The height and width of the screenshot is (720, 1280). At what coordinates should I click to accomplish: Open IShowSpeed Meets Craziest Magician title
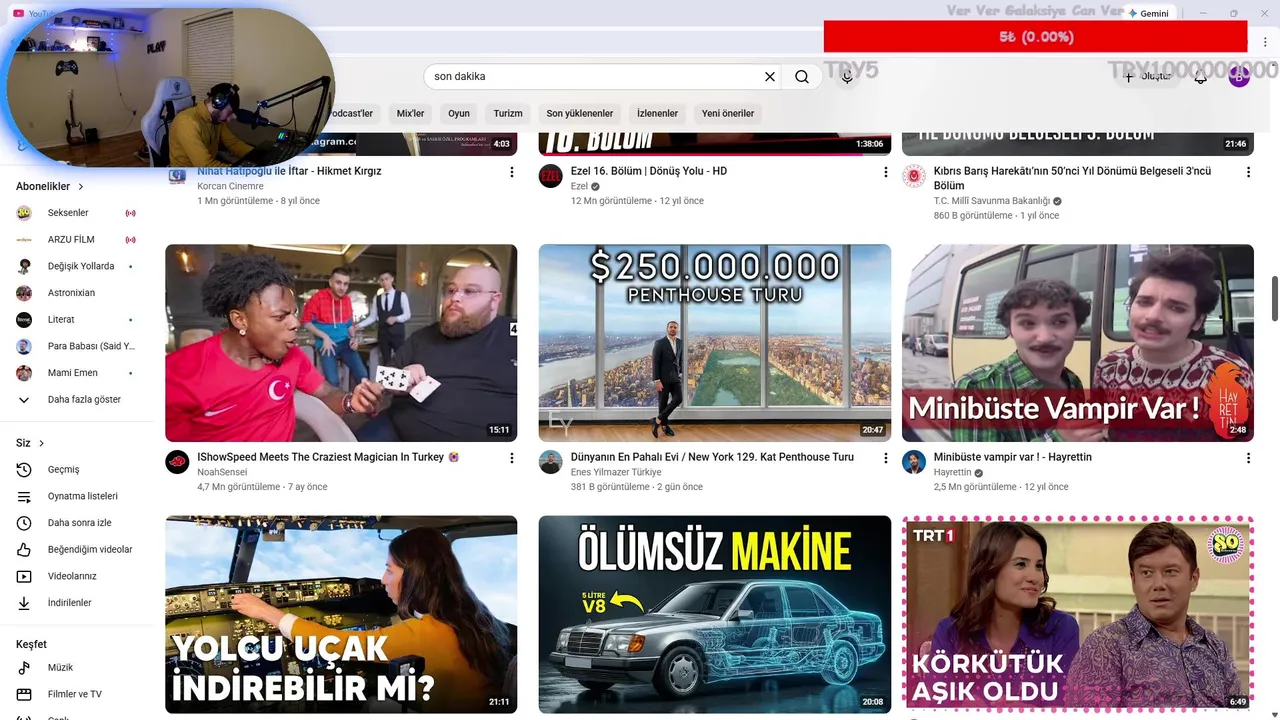pyautogui.click(x=329, y=457)
